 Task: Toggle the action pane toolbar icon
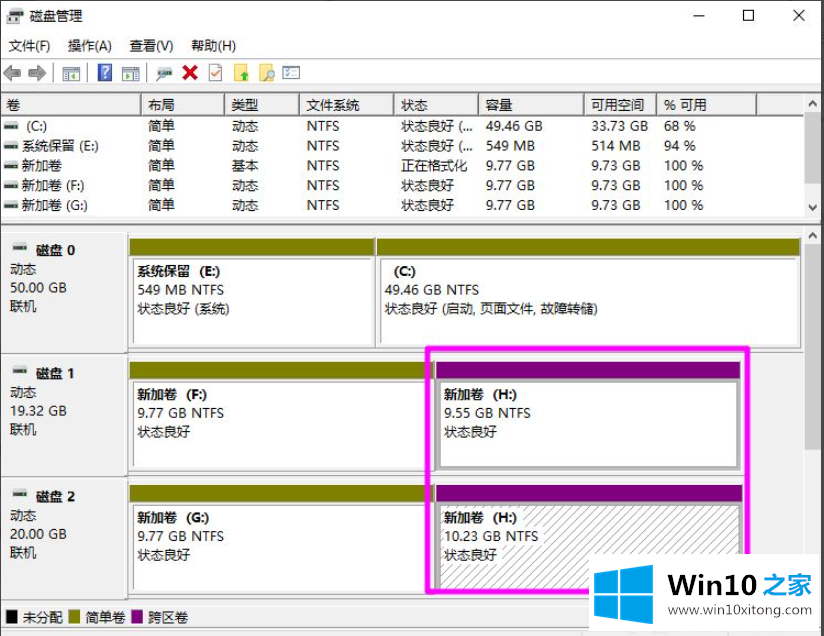(130, 73)
